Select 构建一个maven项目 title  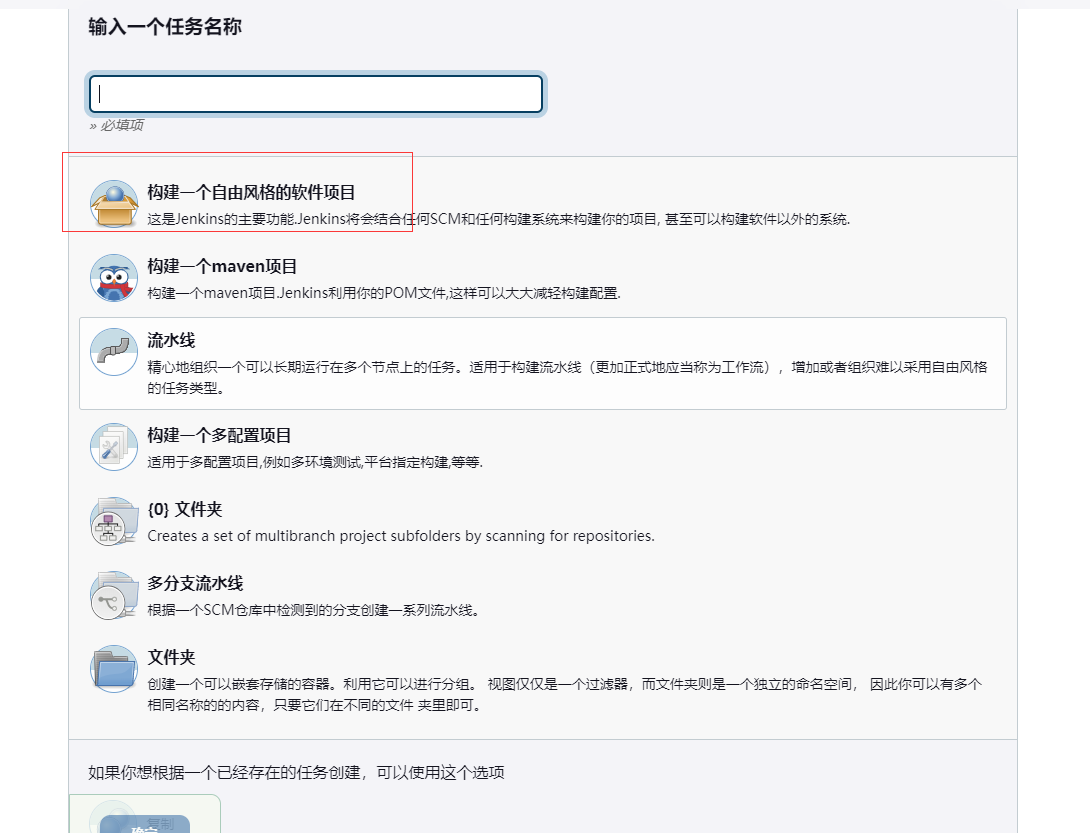(222, 266)
